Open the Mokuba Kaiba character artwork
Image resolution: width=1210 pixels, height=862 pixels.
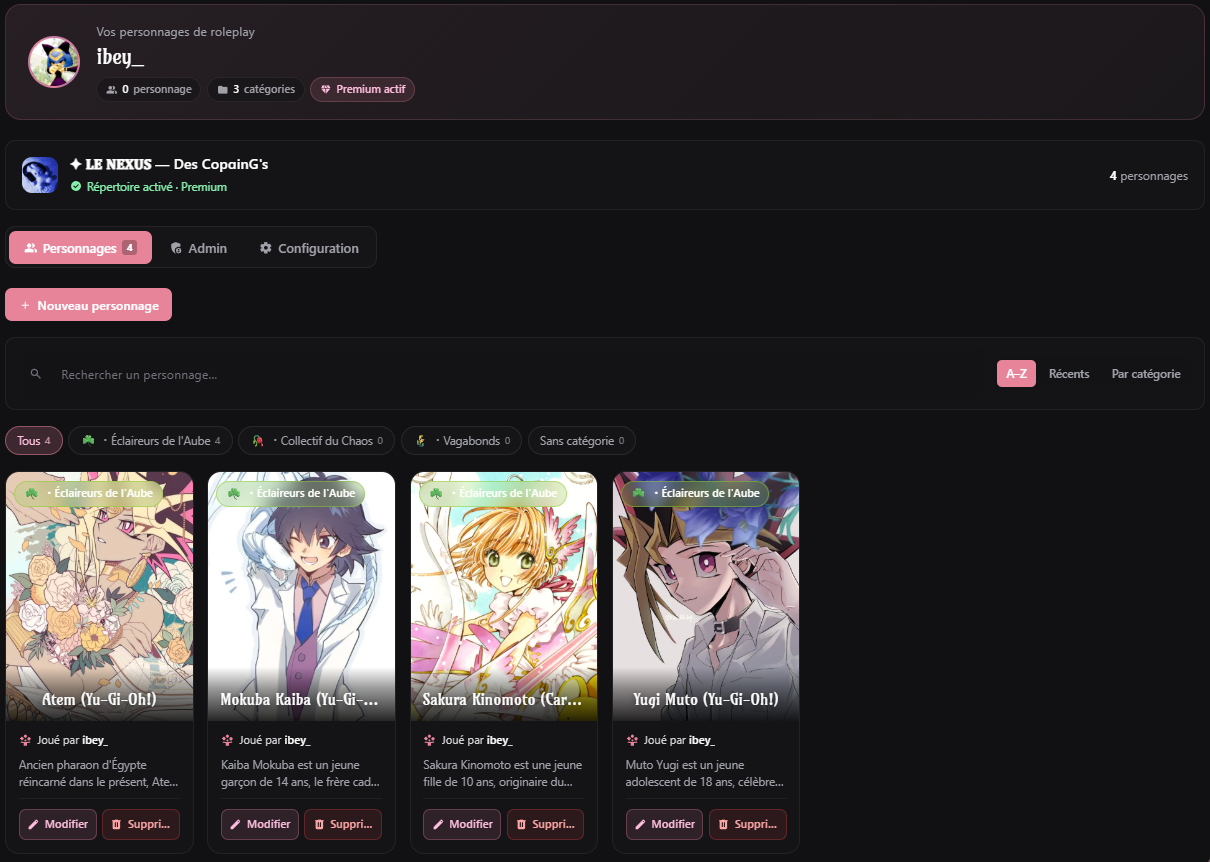click(x=301, y=595)
